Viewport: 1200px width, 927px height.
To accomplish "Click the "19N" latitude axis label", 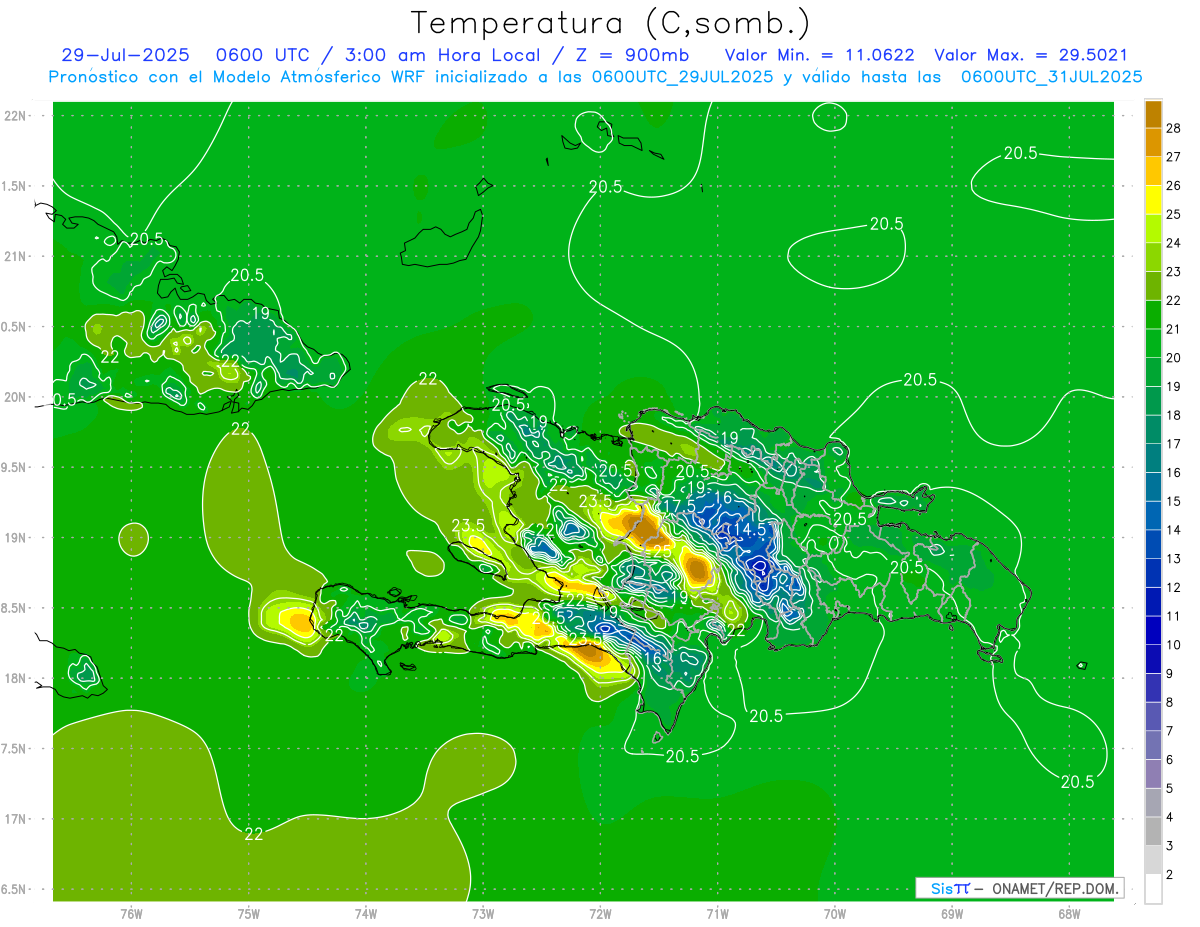I will pos(15,538).
